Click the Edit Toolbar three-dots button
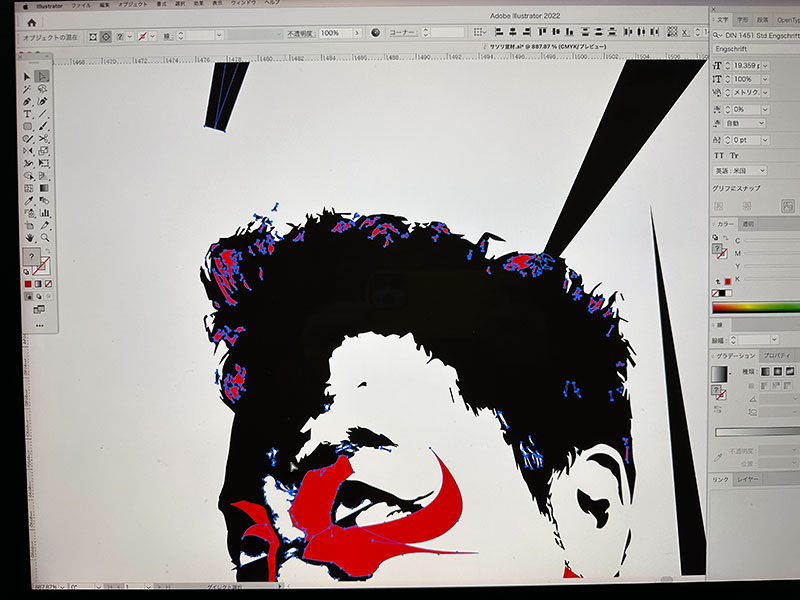The width and height of the screenshot is (800, 600). click(x=40, y=325)
